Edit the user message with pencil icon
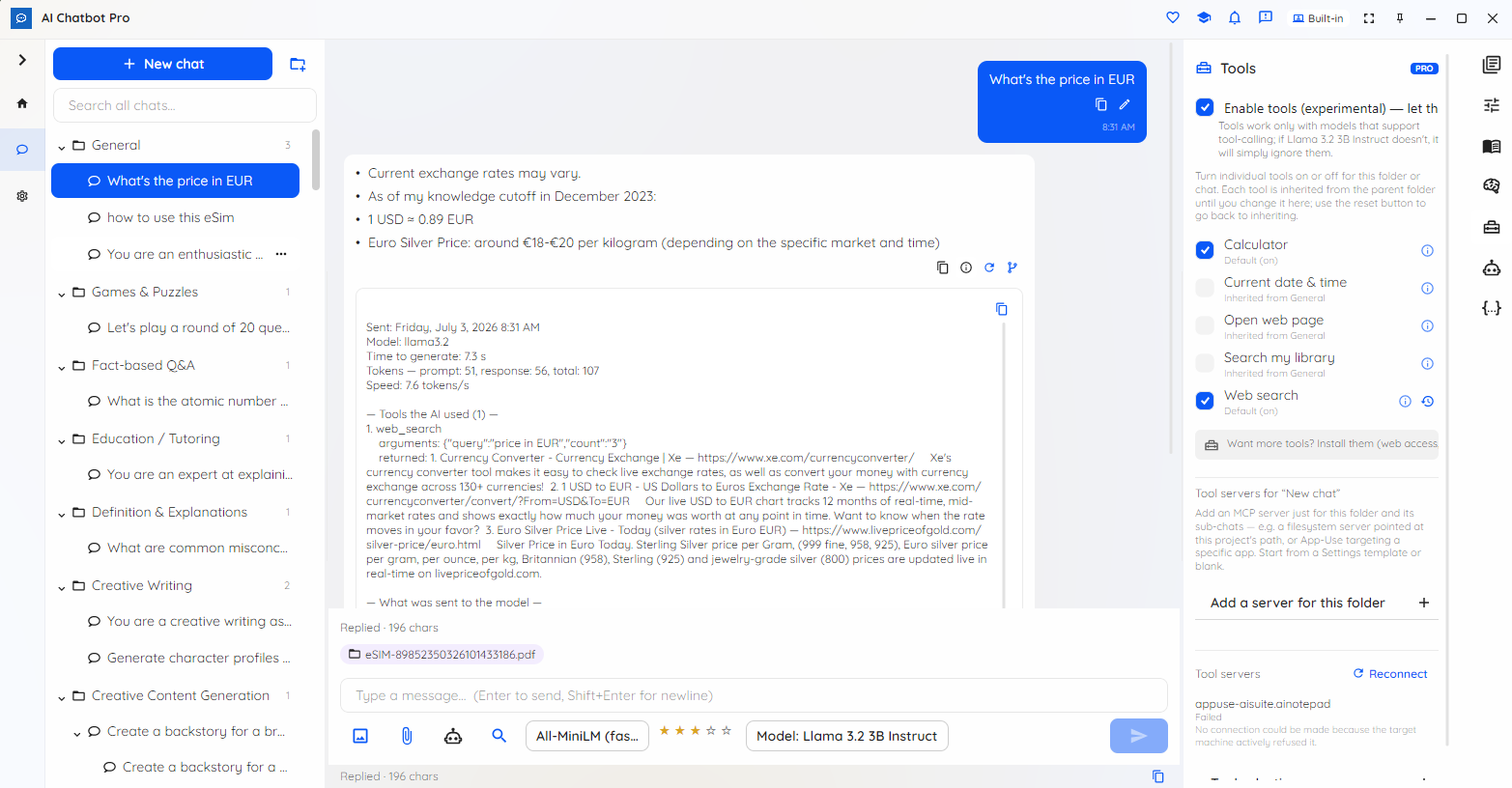The width and height of the screenshot is (1512, 788). coord(1125,104)
